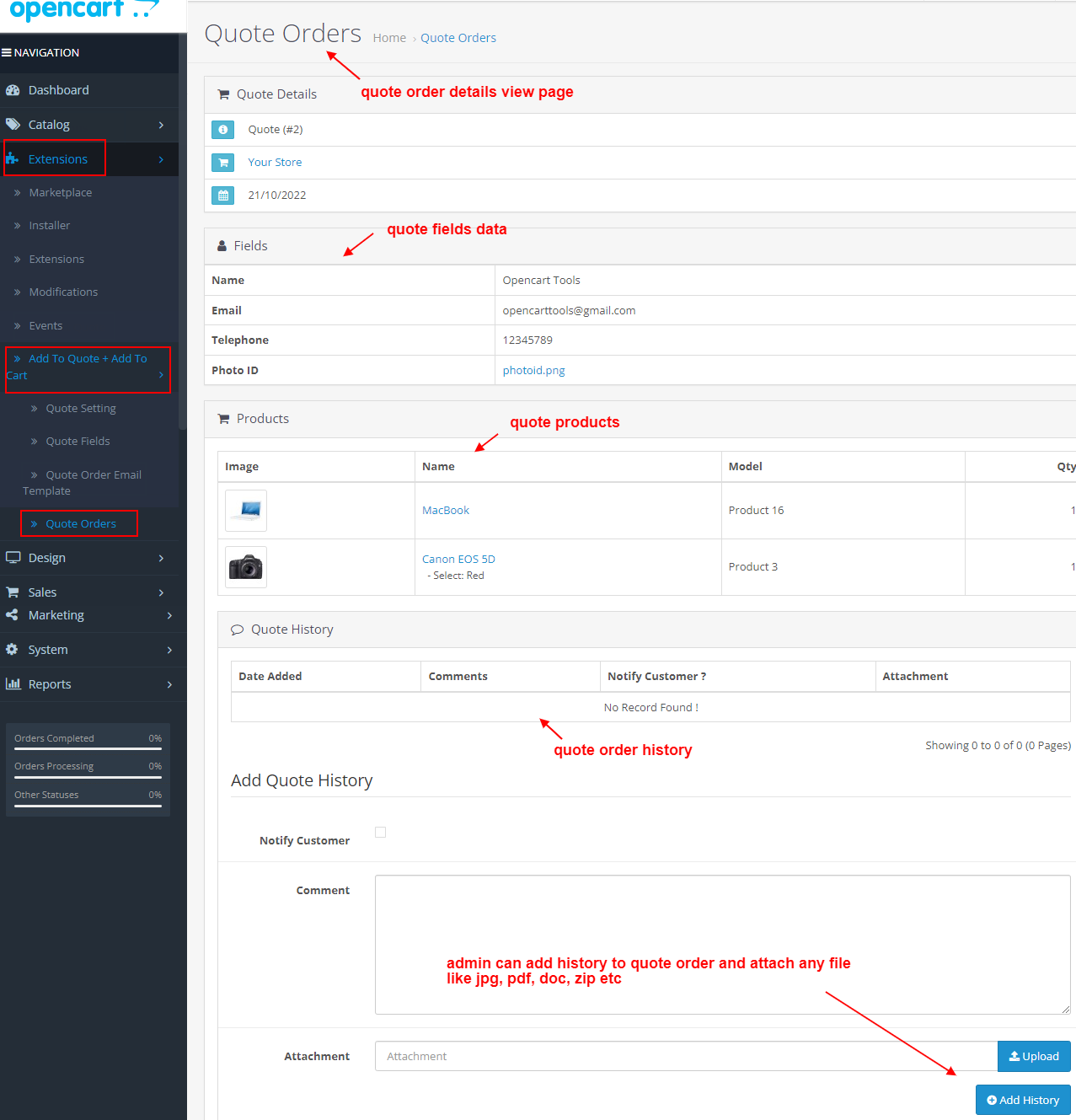This screenshot has height=1120, width=1076.
Task: Click the Extensions puzzle icon
Action: coord(13,159)
